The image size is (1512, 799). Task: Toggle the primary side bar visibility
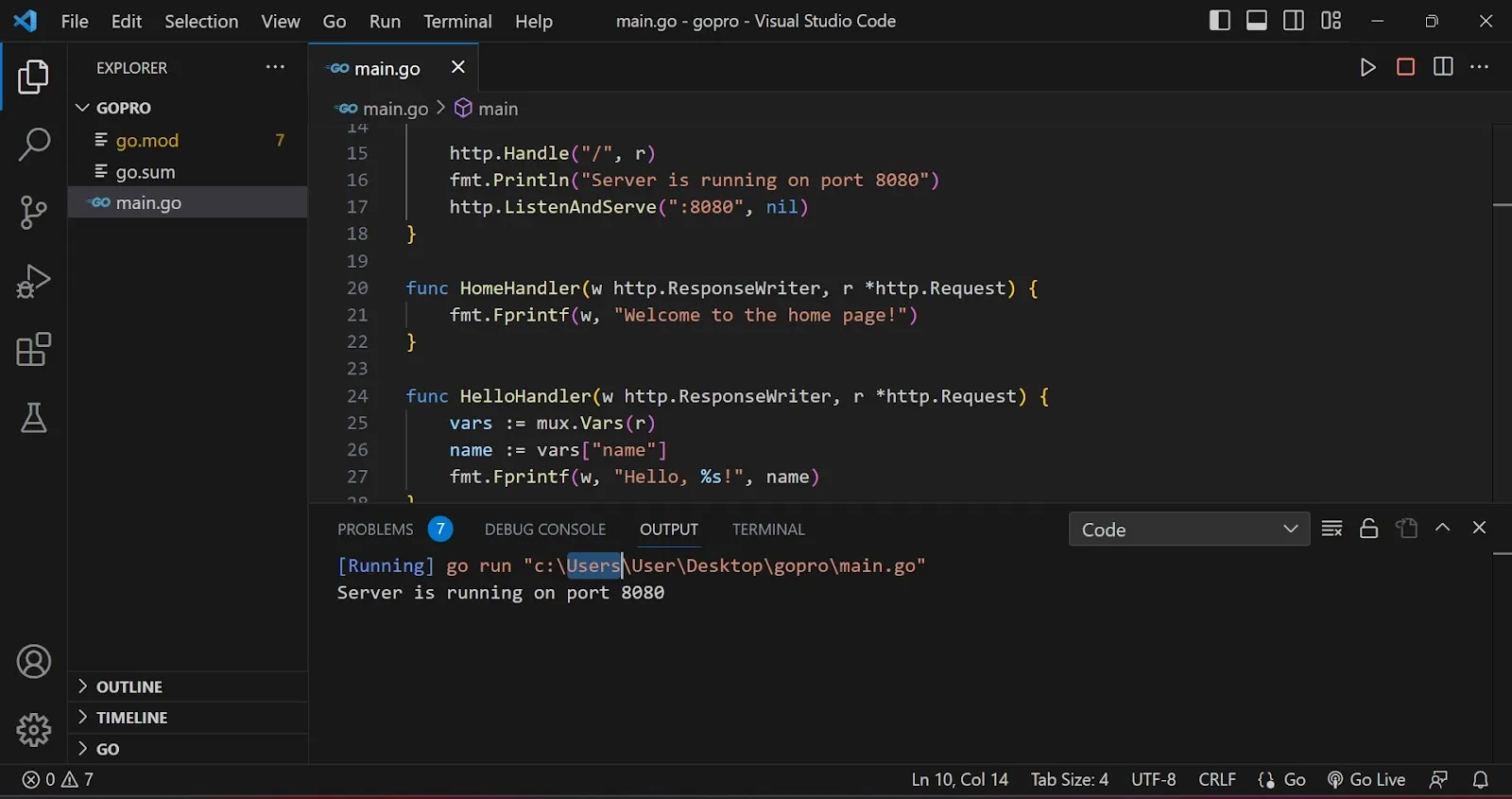click(x=1219, y=20)
